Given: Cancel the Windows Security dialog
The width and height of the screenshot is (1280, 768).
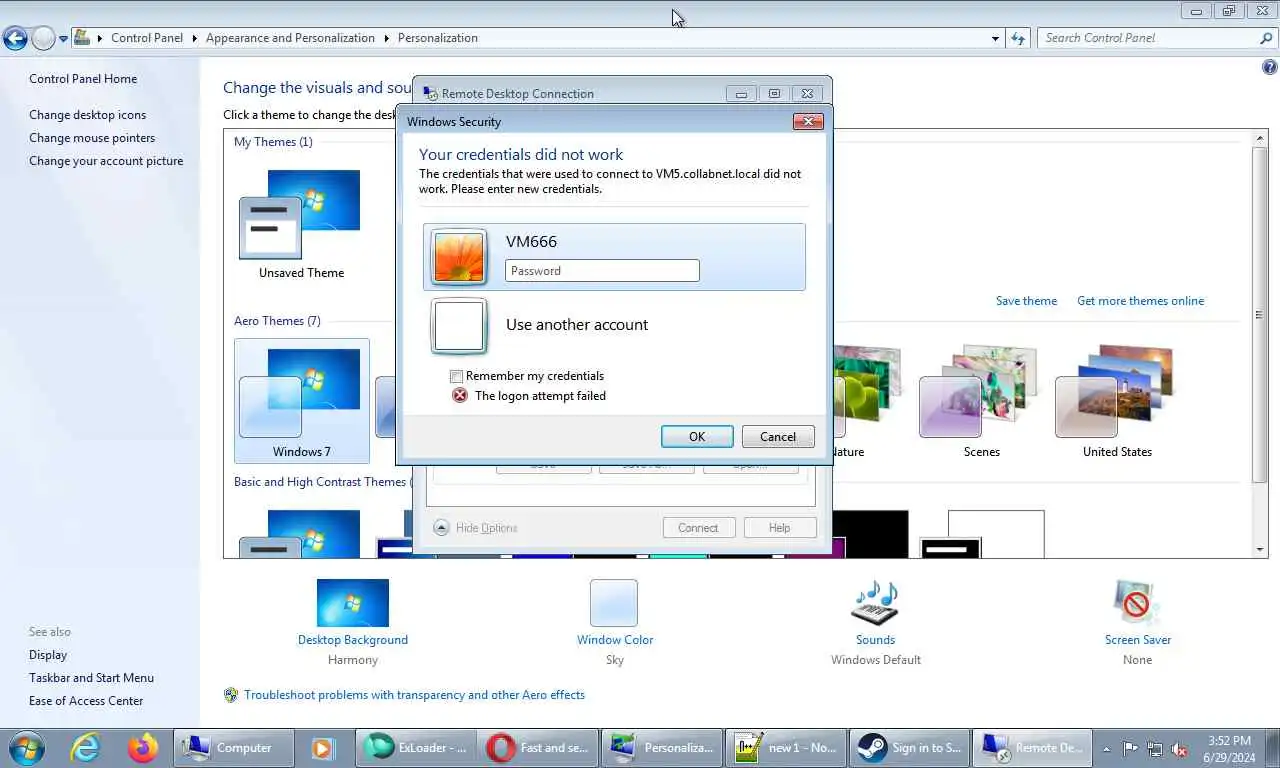Looking at the screenshot, I should click(777, 436).
